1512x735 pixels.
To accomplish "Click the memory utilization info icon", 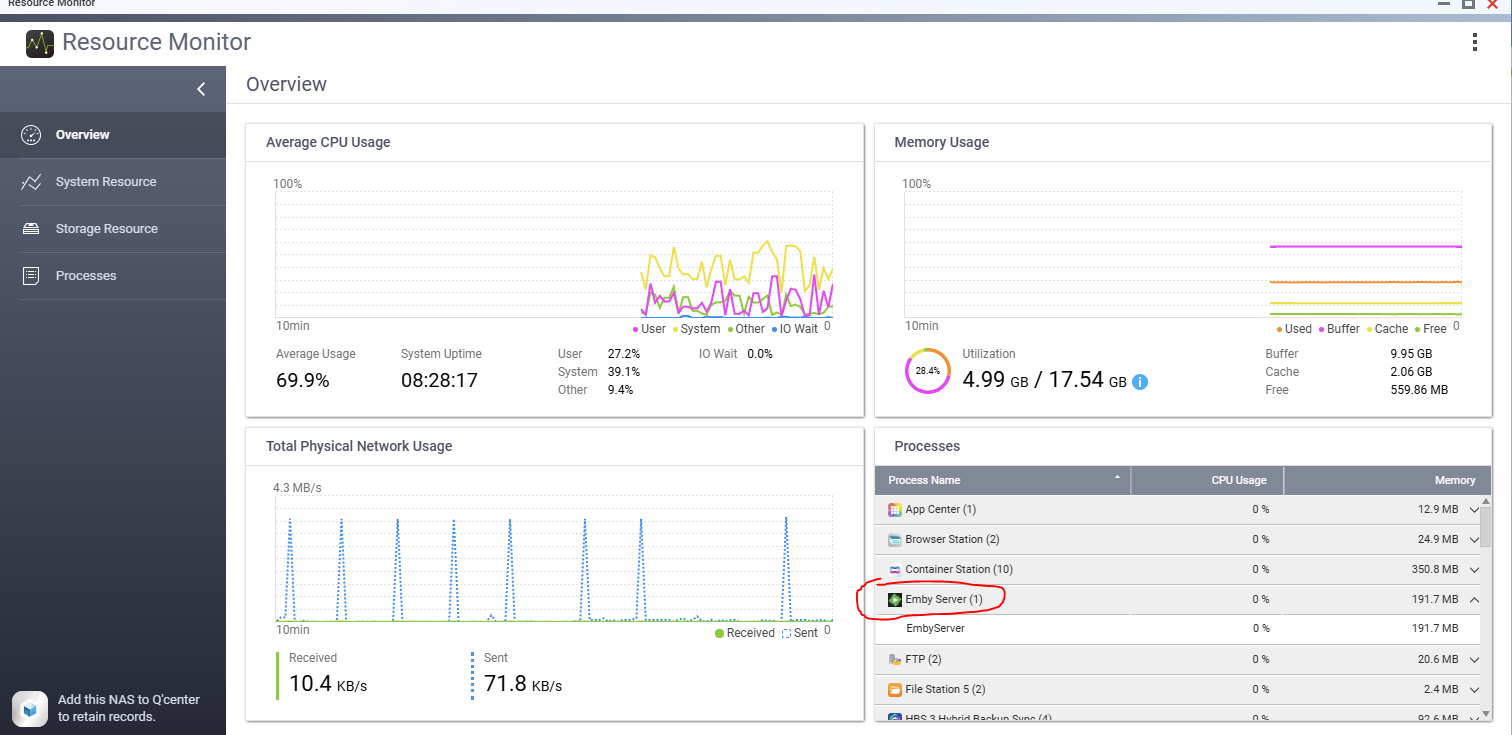I will [1140, 382].
